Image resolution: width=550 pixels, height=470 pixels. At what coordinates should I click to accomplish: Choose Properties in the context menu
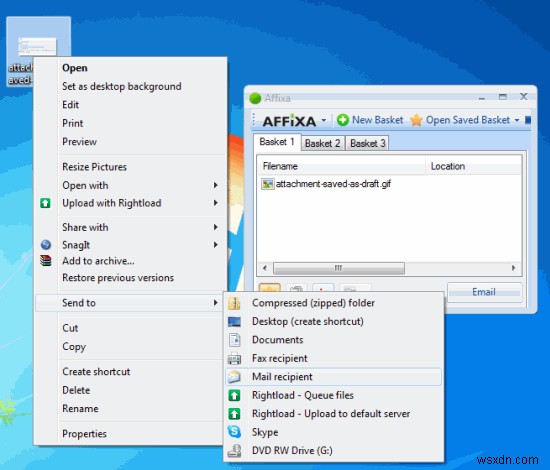click(85, 434)
